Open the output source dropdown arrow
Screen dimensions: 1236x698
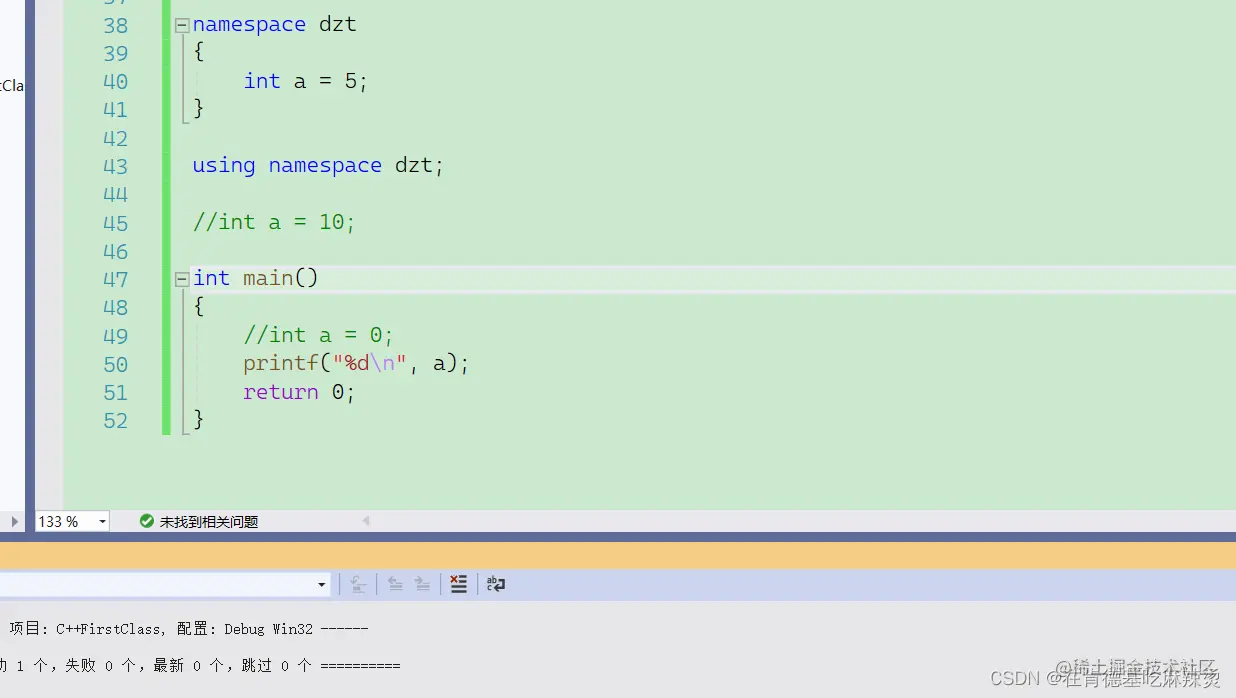[x=321, y=584]
